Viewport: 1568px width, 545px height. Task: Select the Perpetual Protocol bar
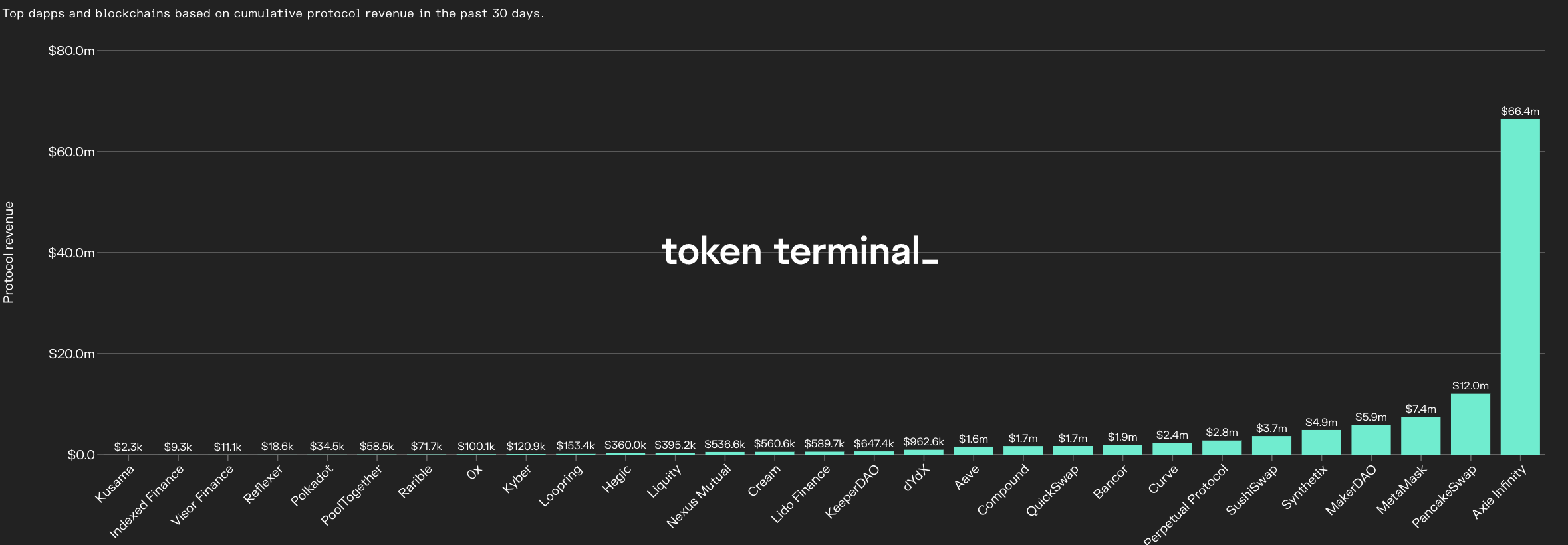click(1222, 447)
